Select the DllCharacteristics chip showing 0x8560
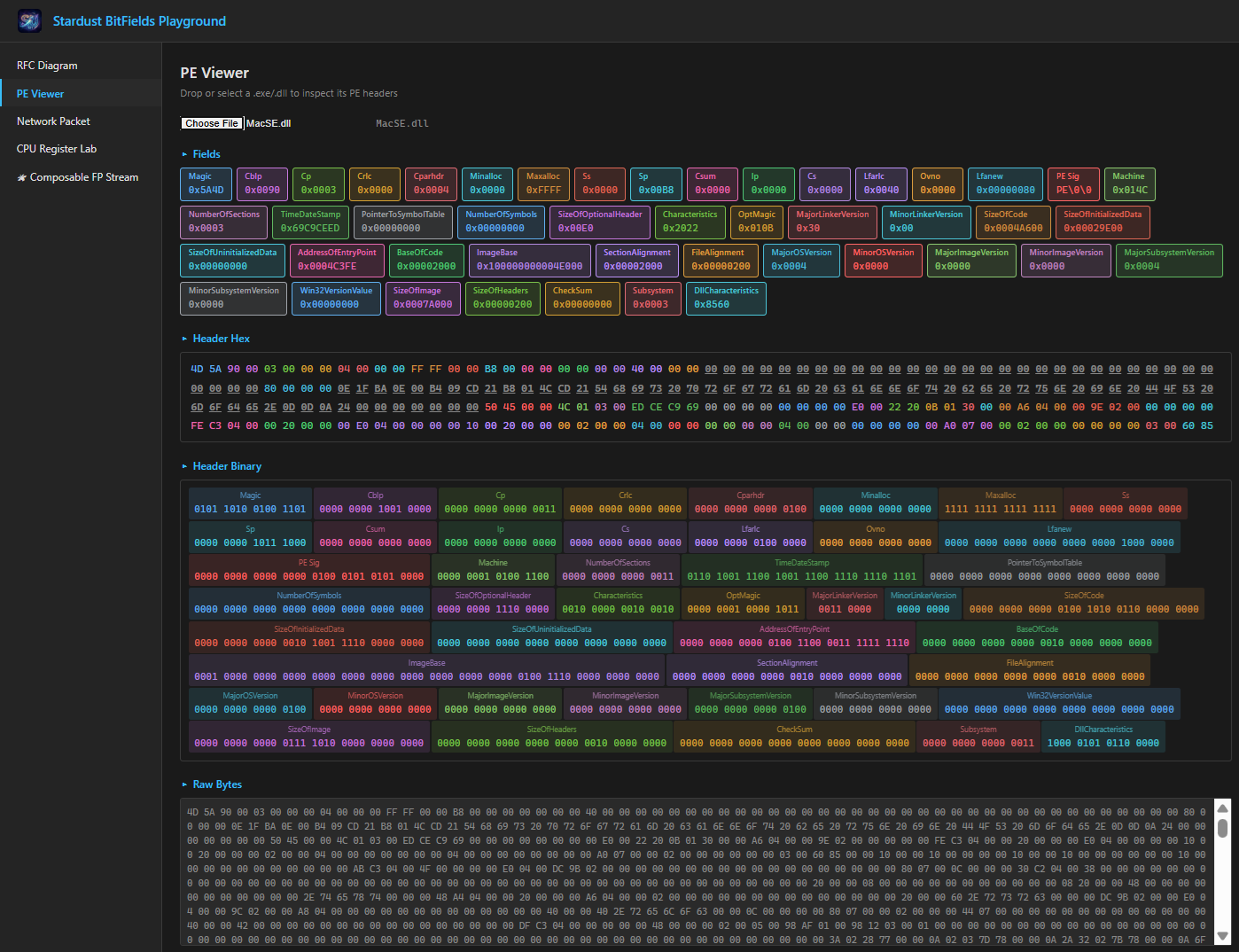Image resolution: width=1239 pixels, height=952 pixels. (x=726, y=298)
